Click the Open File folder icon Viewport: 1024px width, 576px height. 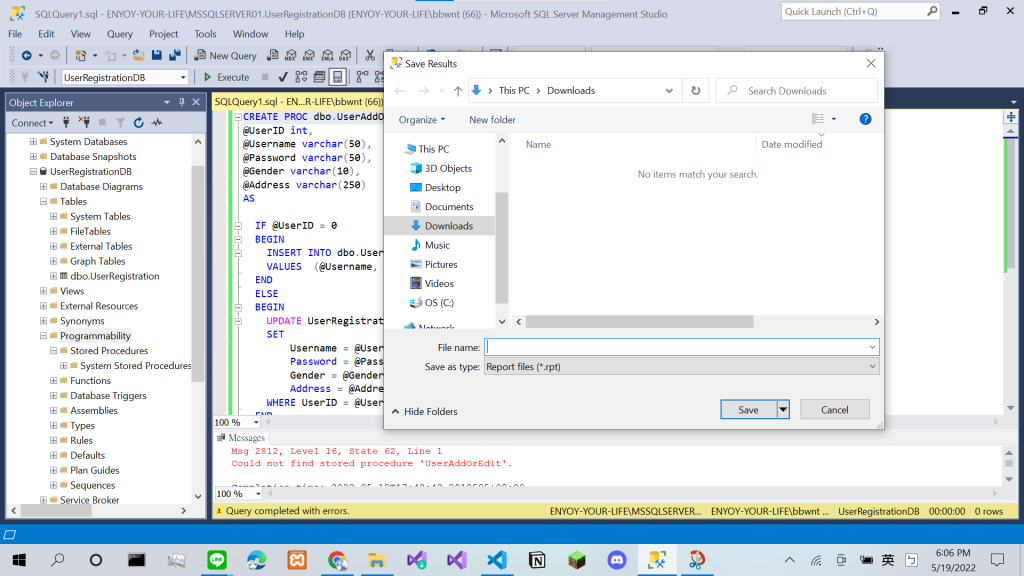[x=138, y=56]
